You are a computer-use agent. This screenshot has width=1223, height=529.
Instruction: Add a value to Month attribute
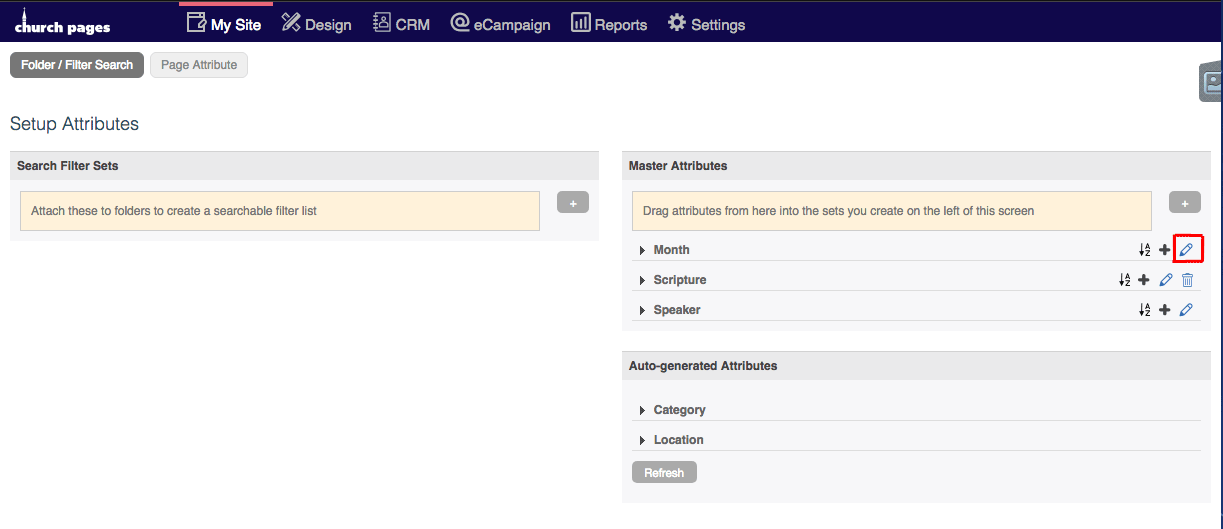[x=1165, y=250]
